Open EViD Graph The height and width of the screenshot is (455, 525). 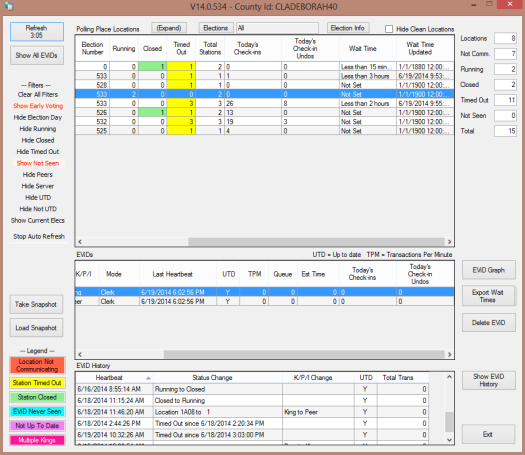click(489, 270)
